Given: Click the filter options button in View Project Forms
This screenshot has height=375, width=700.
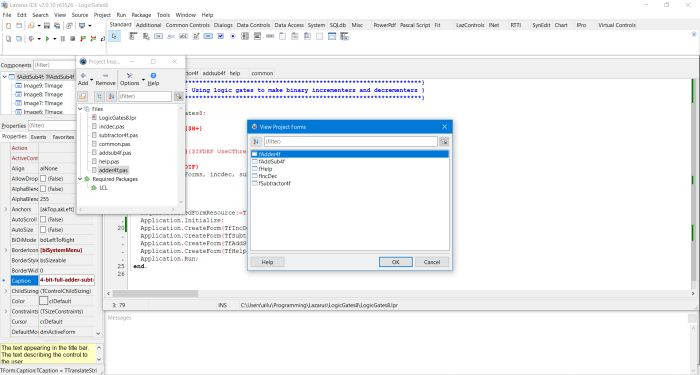Looking at the screenshot, I should click(444, 142).
